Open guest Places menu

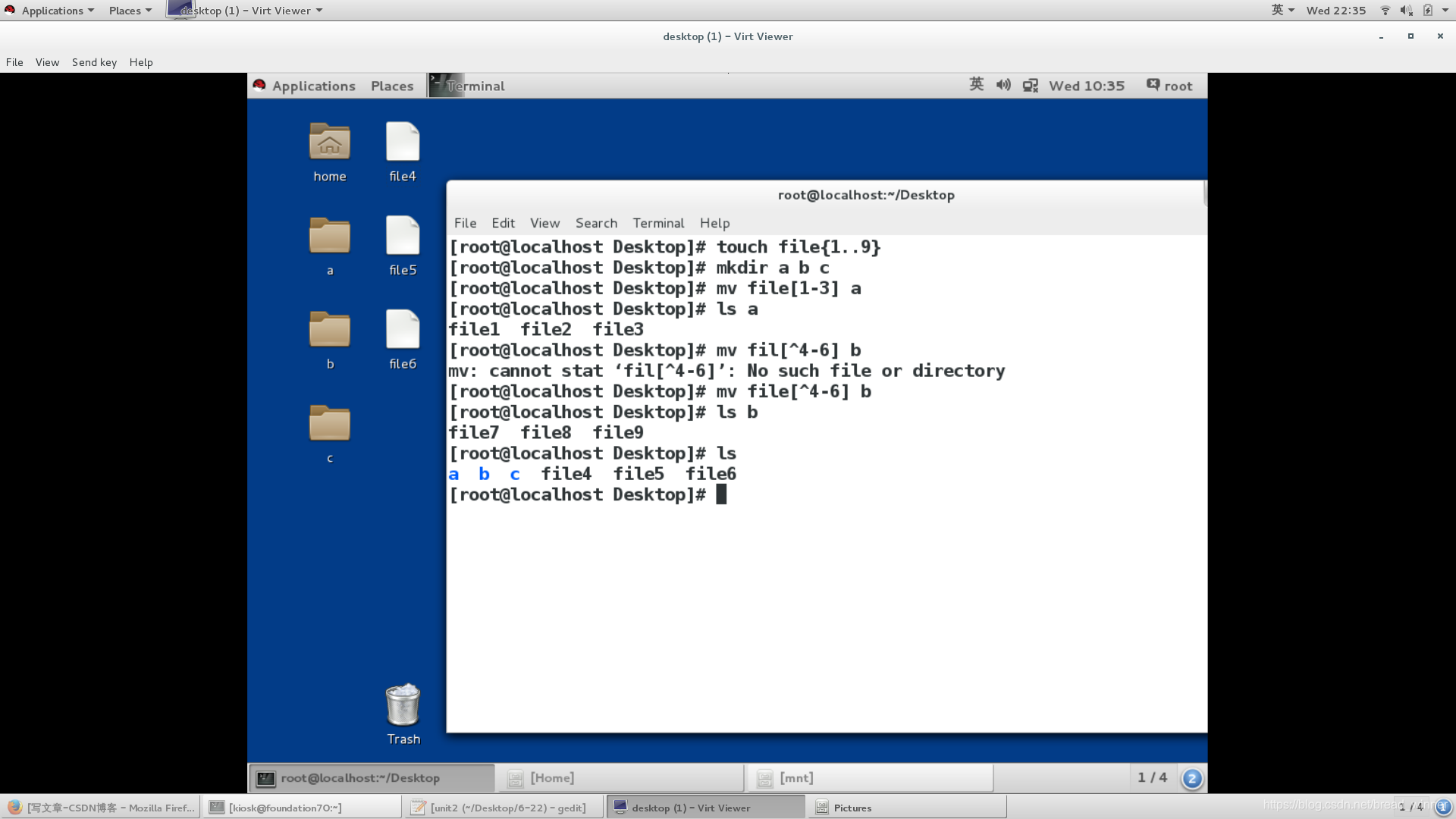392,86
